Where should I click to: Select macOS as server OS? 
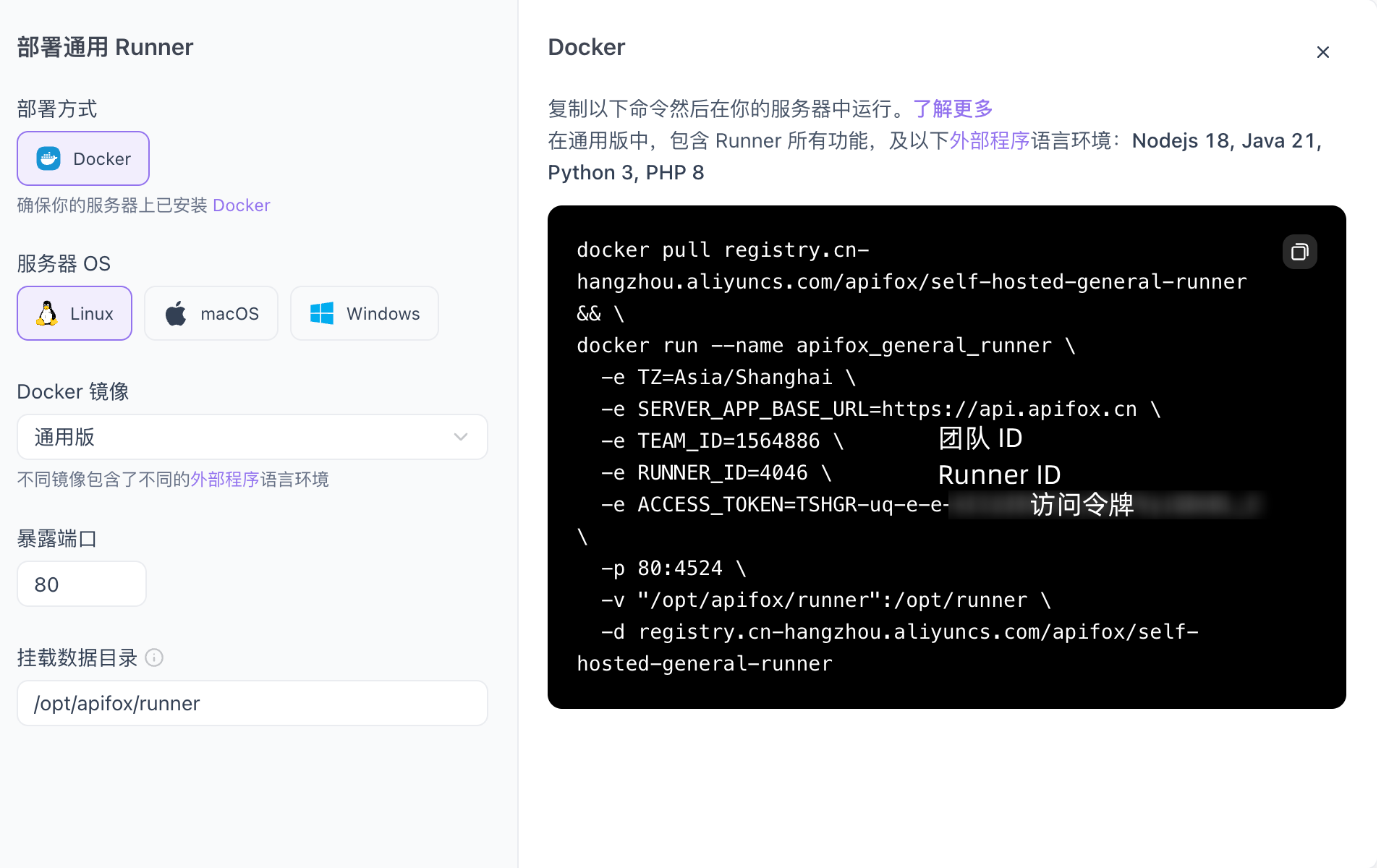pos(211,313)
